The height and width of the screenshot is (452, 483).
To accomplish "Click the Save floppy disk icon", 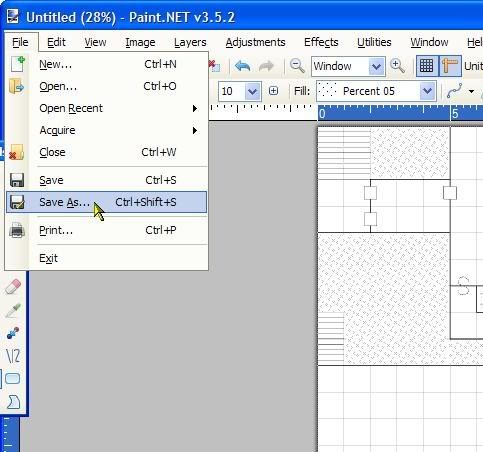I will pyautogui.click(x=17, y=180).
